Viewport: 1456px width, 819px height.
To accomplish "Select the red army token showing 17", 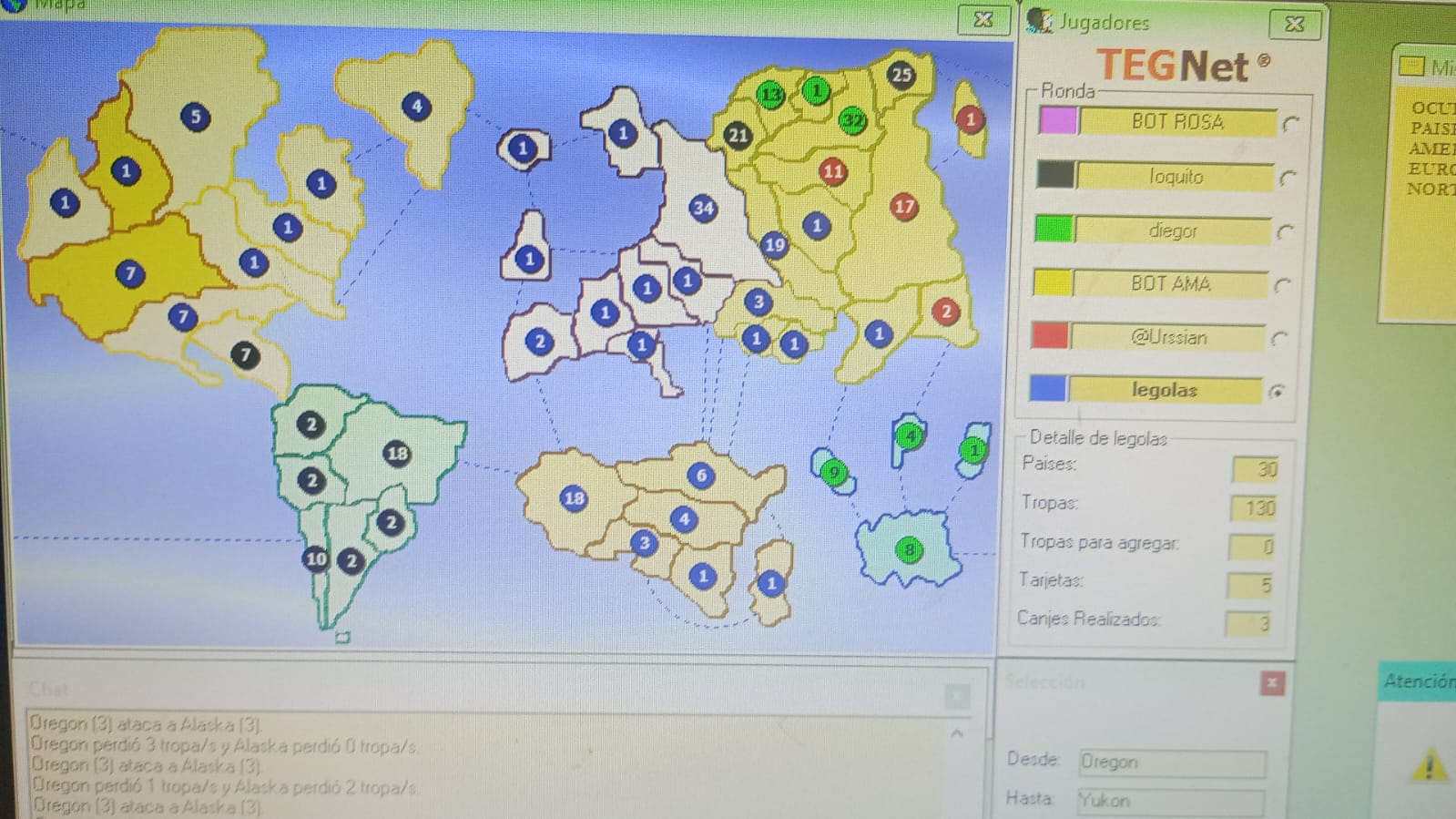I will pos(903,207).
